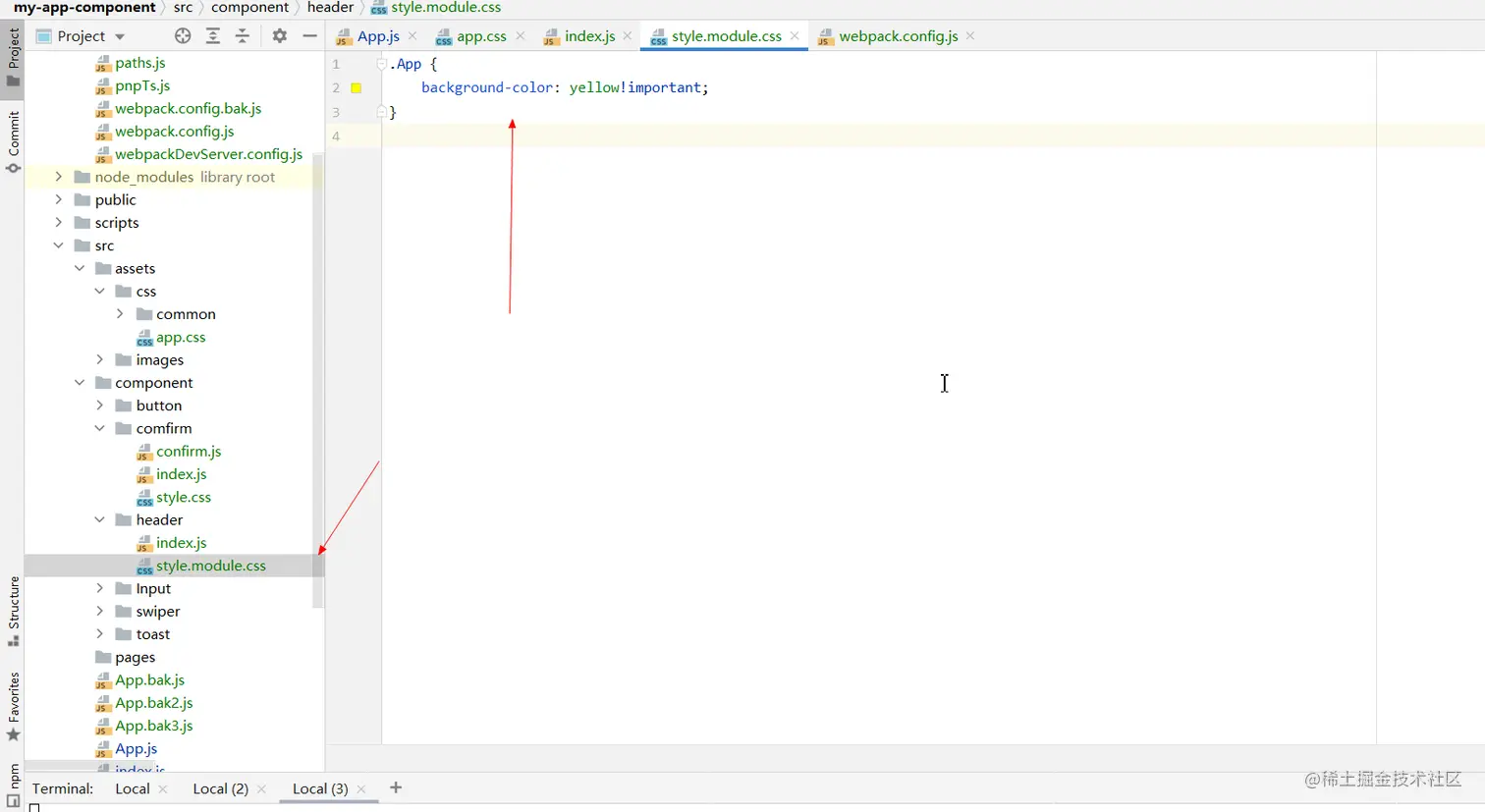Close the Local terminal tab
This screenshot has width=1485, height=812.
tap(163, 789)
